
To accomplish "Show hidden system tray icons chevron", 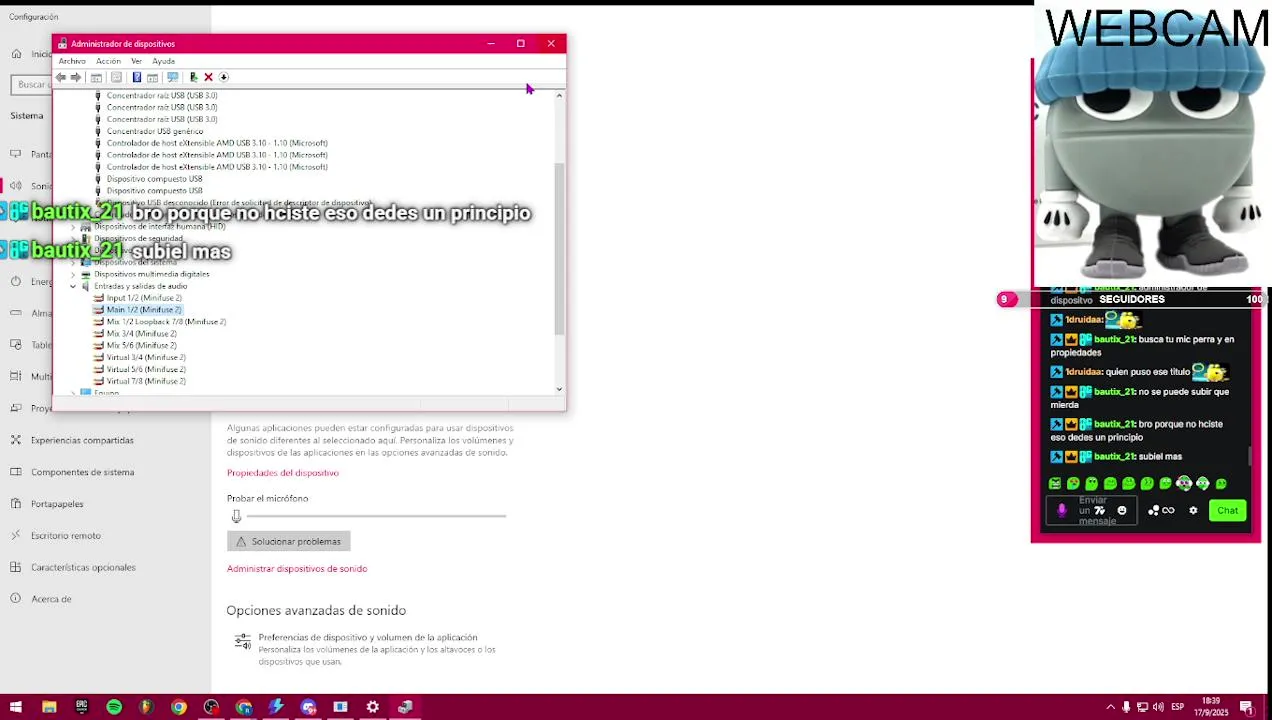I will pos(1110,707).
